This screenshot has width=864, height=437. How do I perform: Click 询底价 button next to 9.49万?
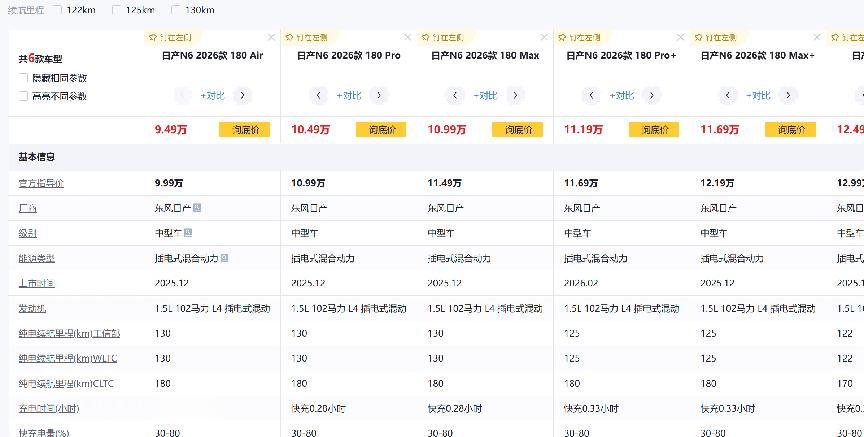245,130
